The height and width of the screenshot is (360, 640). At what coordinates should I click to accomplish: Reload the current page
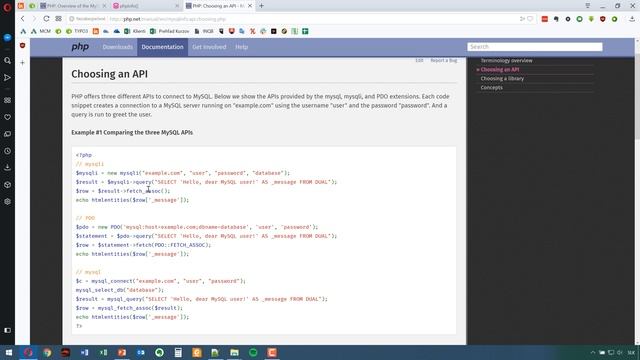46,19
